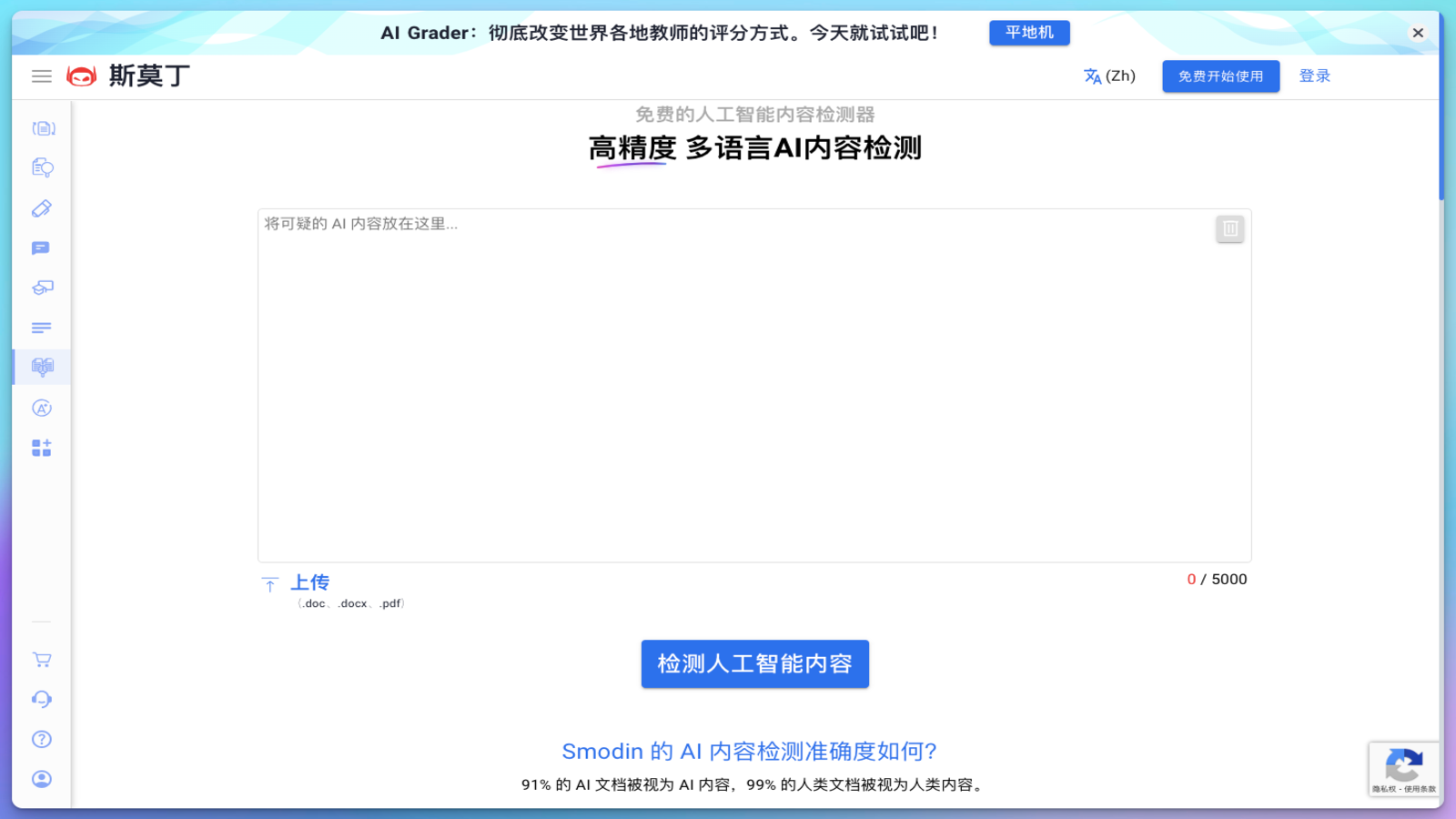Open the account profile icon
The width and height of the screenshot is (1456, 819).
(x=41, y=779)
